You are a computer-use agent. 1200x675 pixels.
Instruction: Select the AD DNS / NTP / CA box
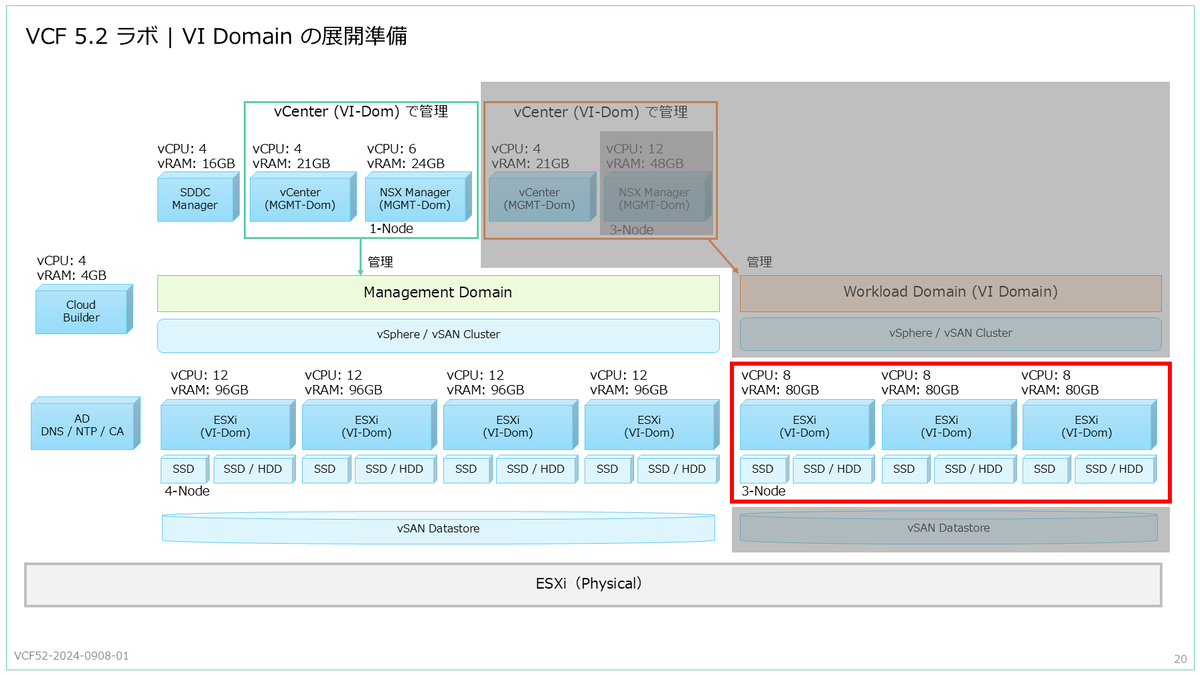(x=84, y=424)
